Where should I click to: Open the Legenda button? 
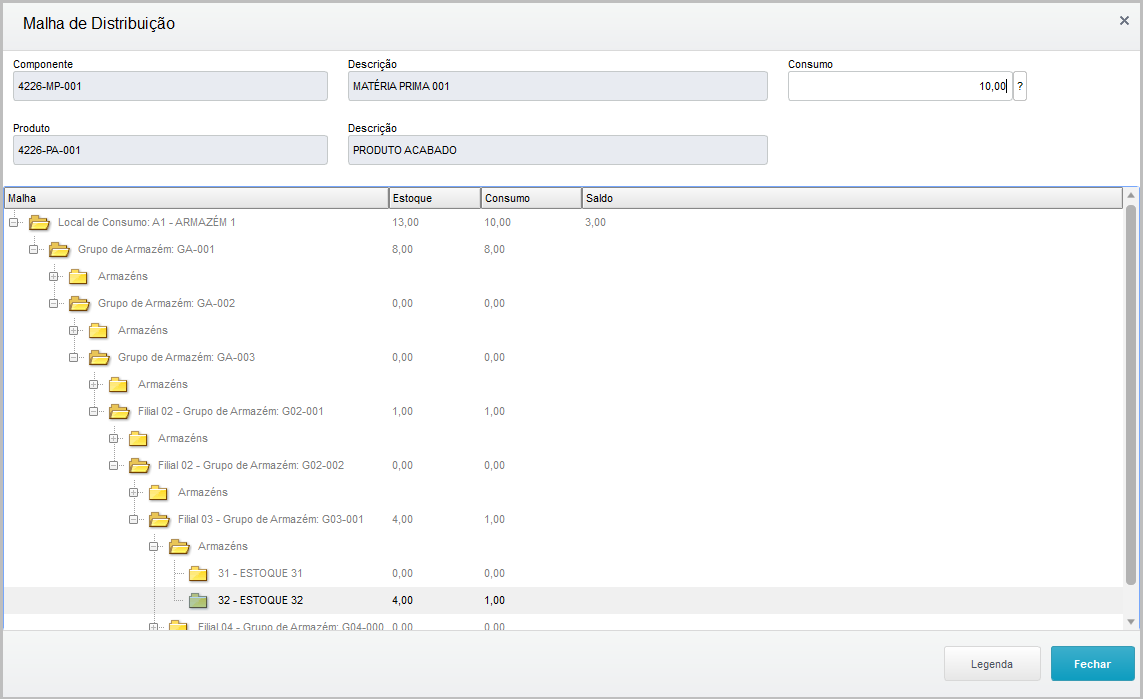click(x=991, y=664)
